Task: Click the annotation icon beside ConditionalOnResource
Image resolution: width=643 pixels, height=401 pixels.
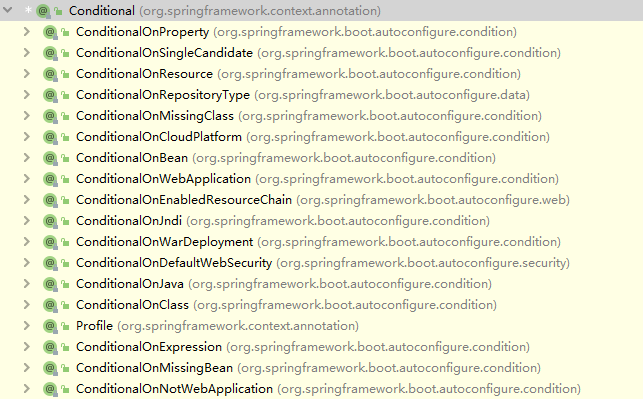Action: (50, 74)
